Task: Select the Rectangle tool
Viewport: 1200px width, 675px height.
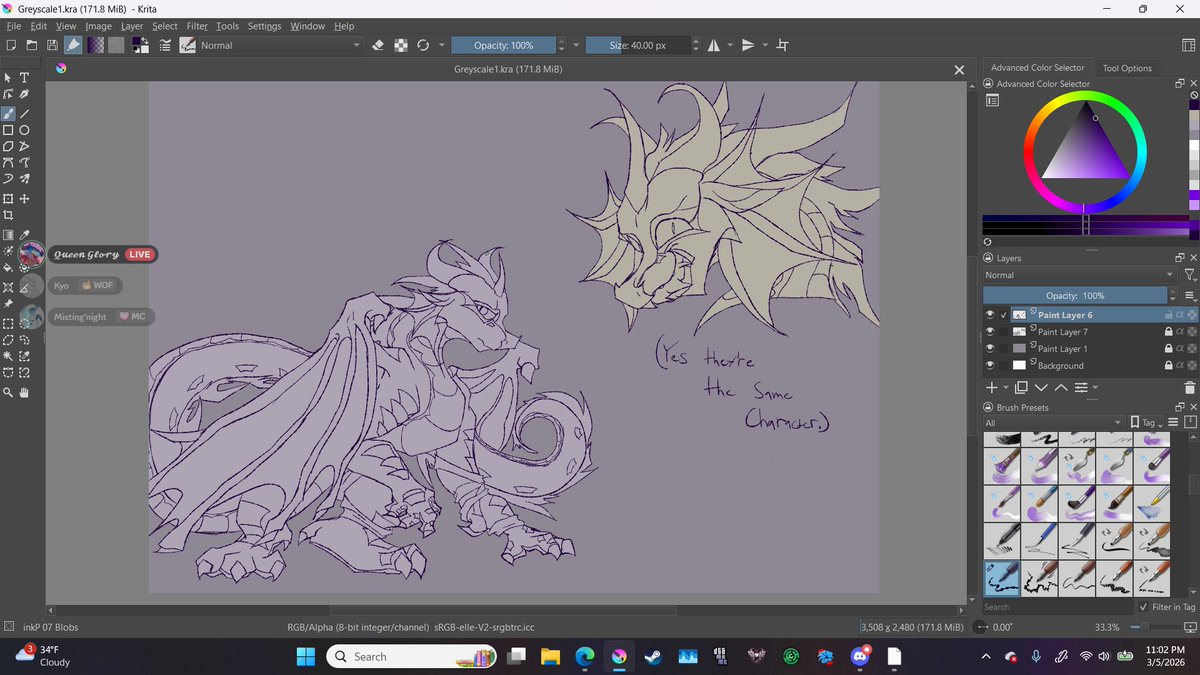Action: pyautogui.click(x=8, y=130)
